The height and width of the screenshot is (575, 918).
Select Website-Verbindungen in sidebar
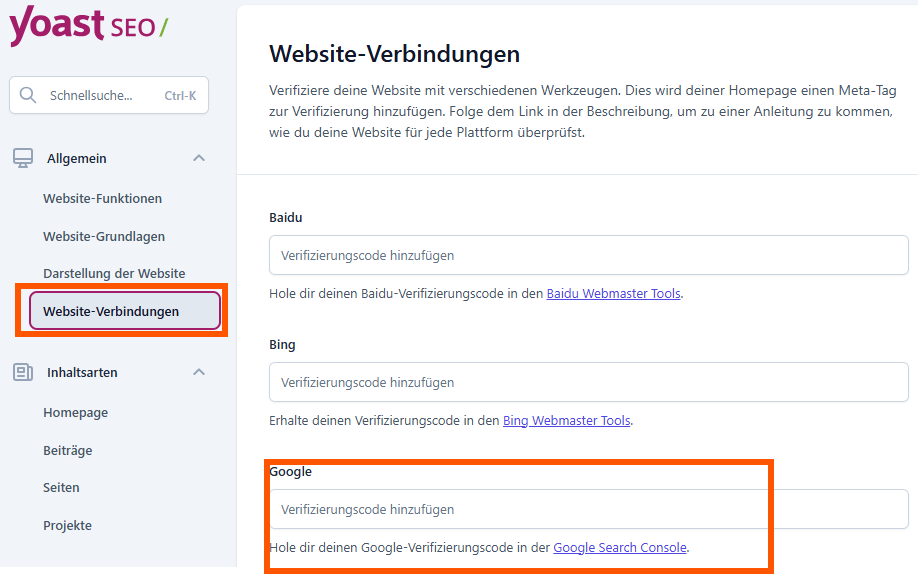tap(111, 311)
